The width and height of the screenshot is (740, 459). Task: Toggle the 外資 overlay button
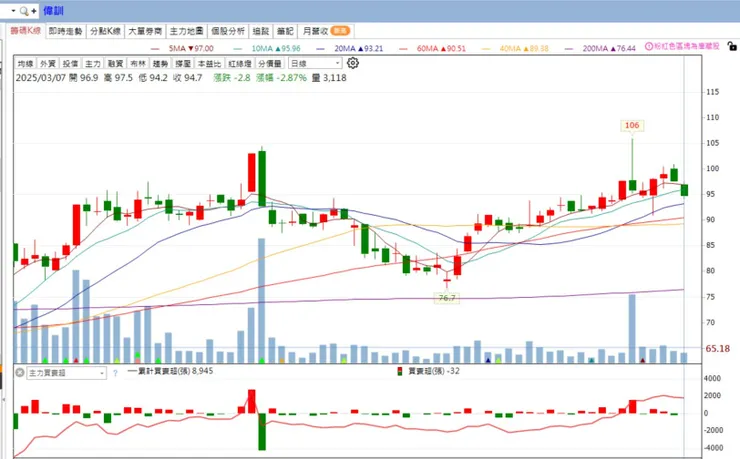pyautogui.click(x=48, y=63)
